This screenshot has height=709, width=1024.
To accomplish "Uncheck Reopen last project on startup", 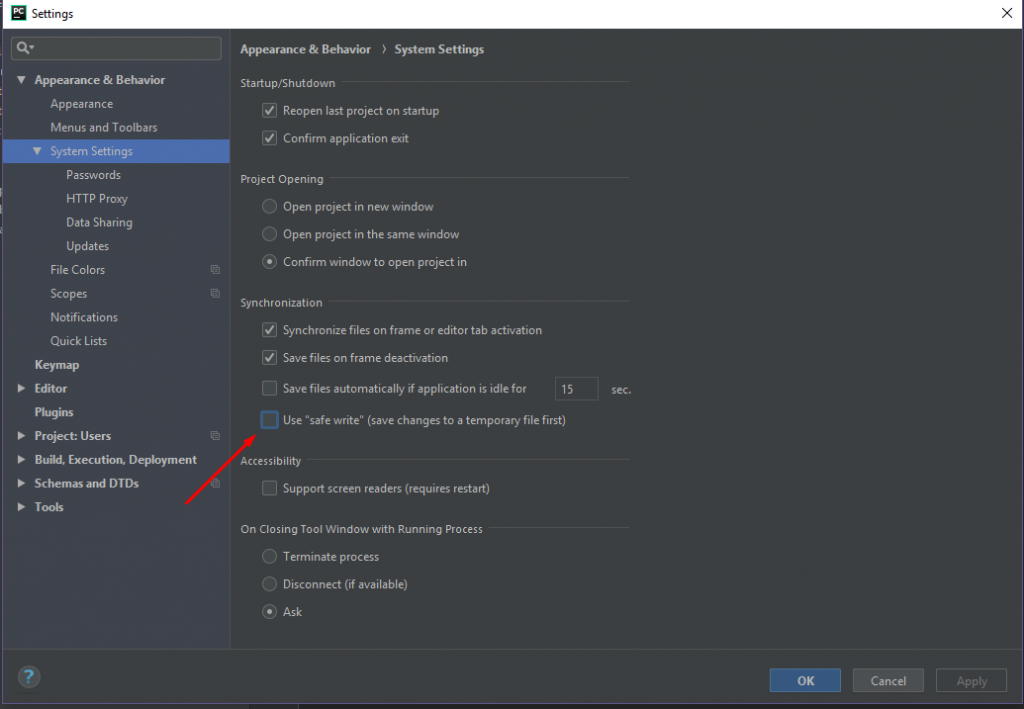I will pyautogui.click(x=269, y=111).
